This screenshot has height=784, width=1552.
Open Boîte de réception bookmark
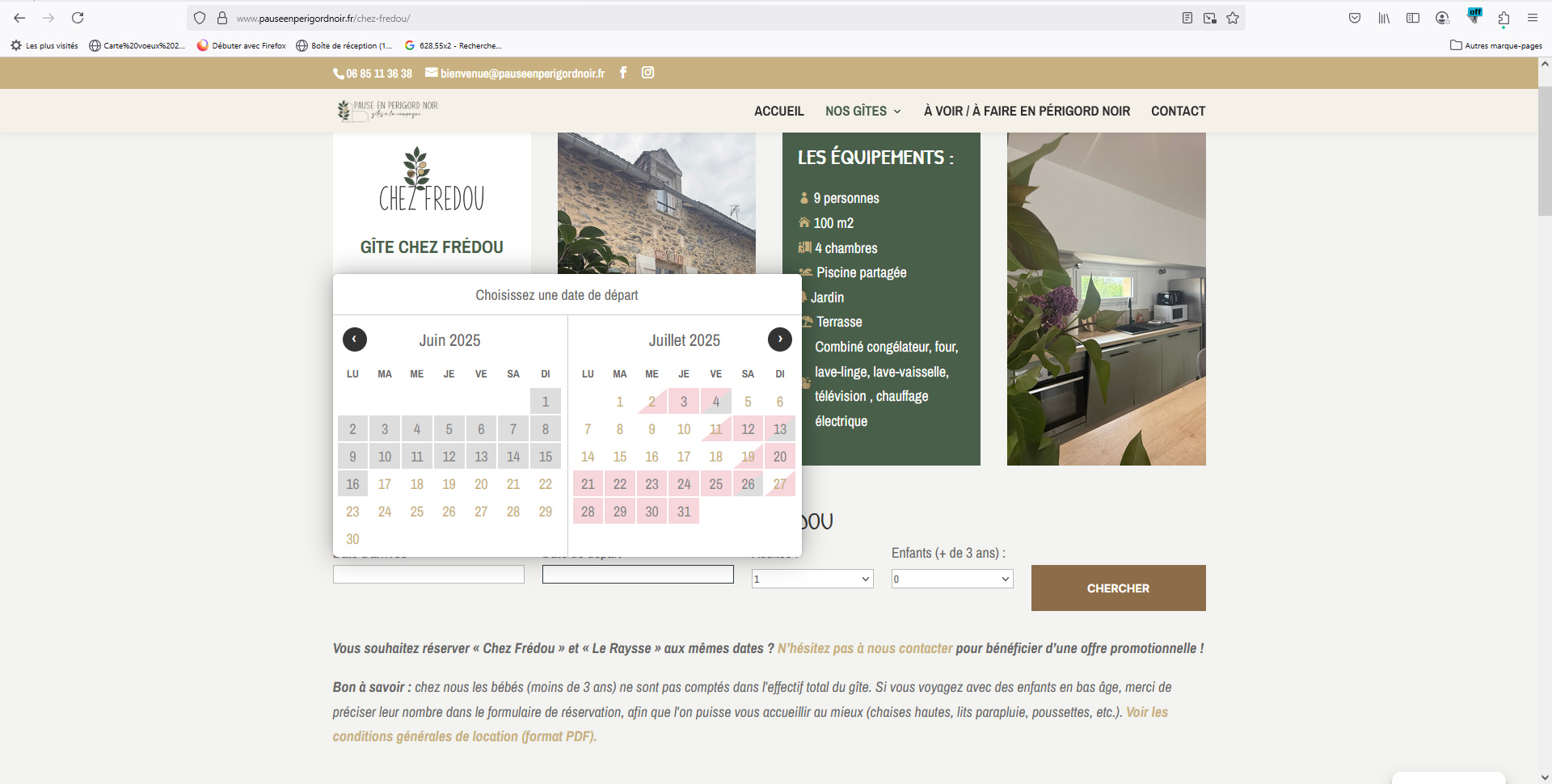tap(344, 45)
